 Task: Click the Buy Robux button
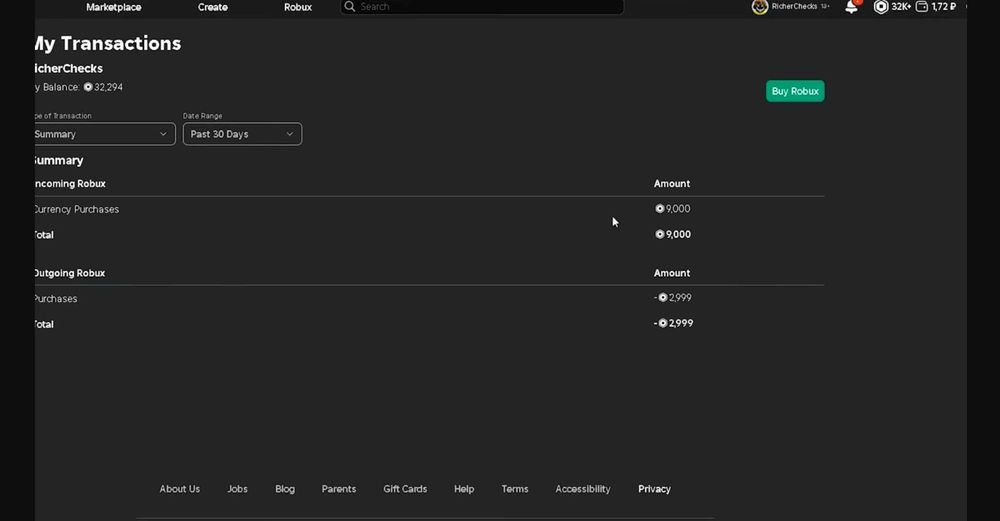pos(795,91)
